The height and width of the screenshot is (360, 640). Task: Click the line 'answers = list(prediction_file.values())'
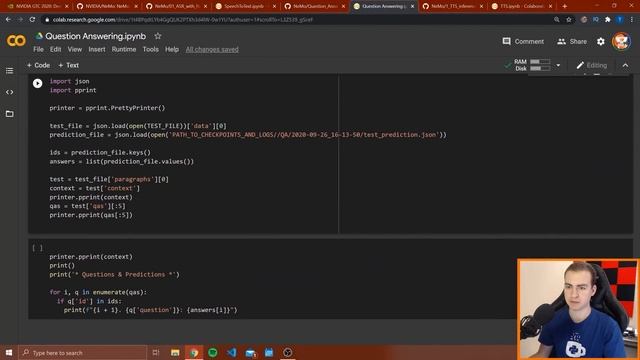click(122, 162)
